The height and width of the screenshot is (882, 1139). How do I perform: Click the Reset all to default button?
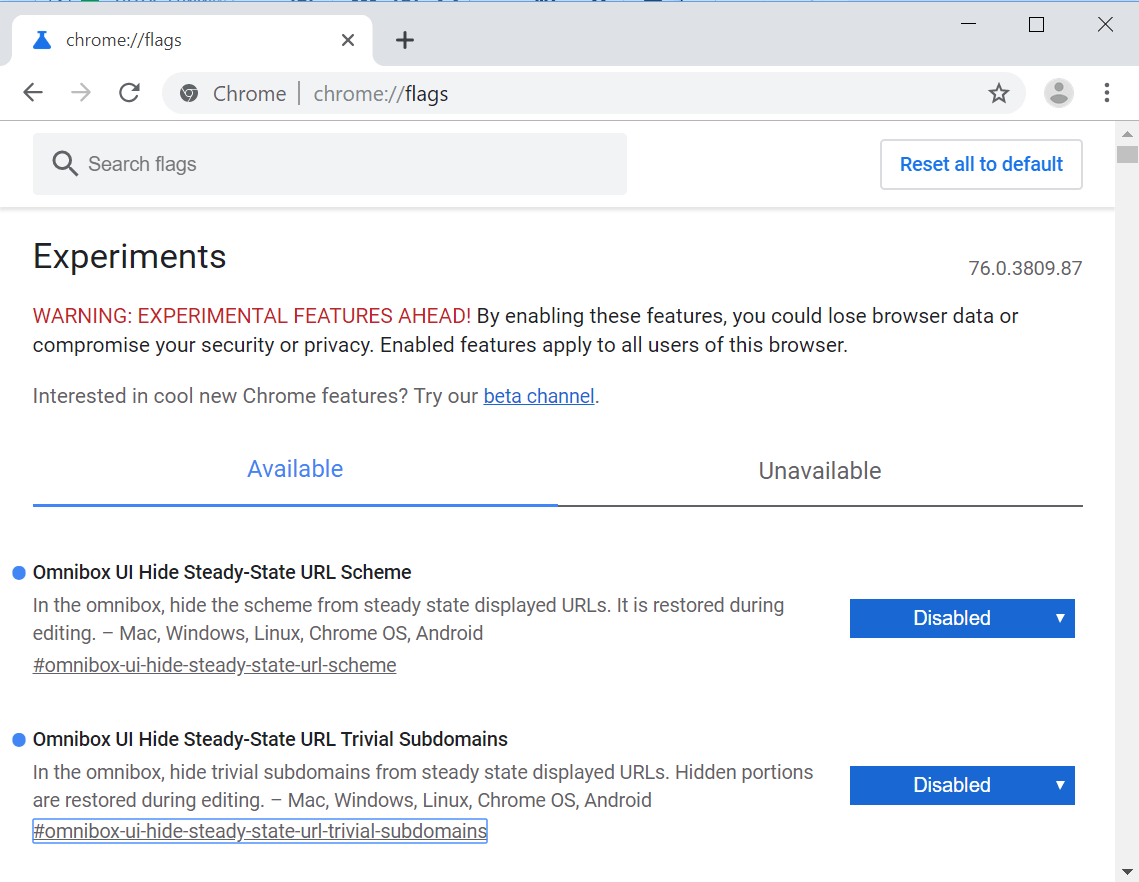click(x=981, y=164)
